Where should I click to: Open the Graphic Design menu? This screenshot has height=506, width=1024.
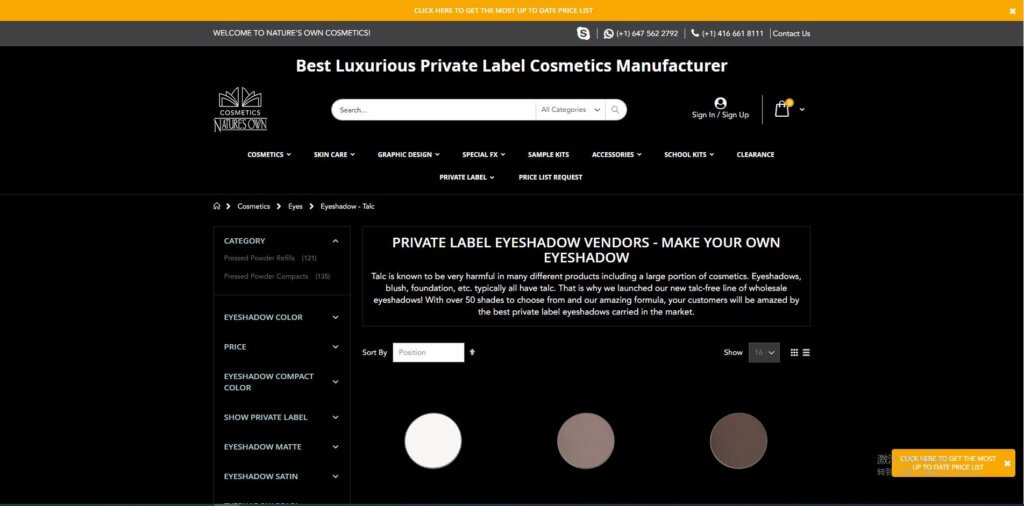pos(408,155)
